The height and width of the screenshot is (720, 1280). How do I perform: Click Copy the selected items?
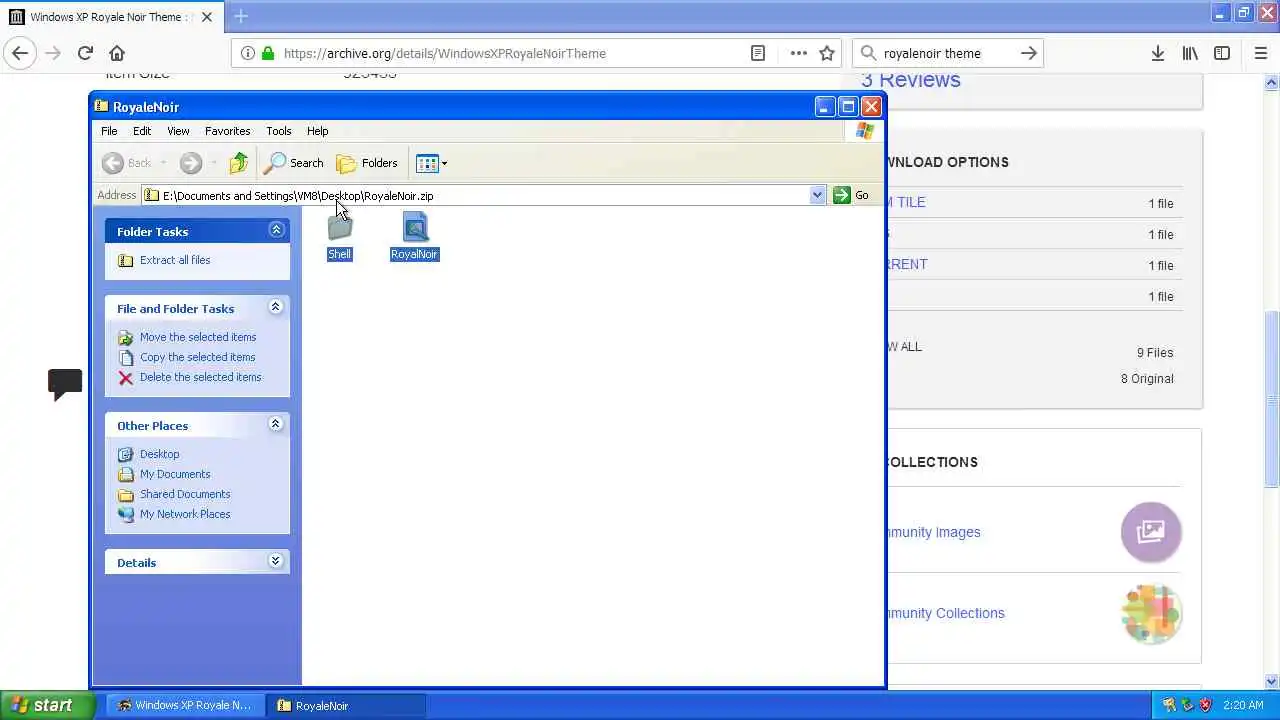pyautogui.click(x=197, y=357)
